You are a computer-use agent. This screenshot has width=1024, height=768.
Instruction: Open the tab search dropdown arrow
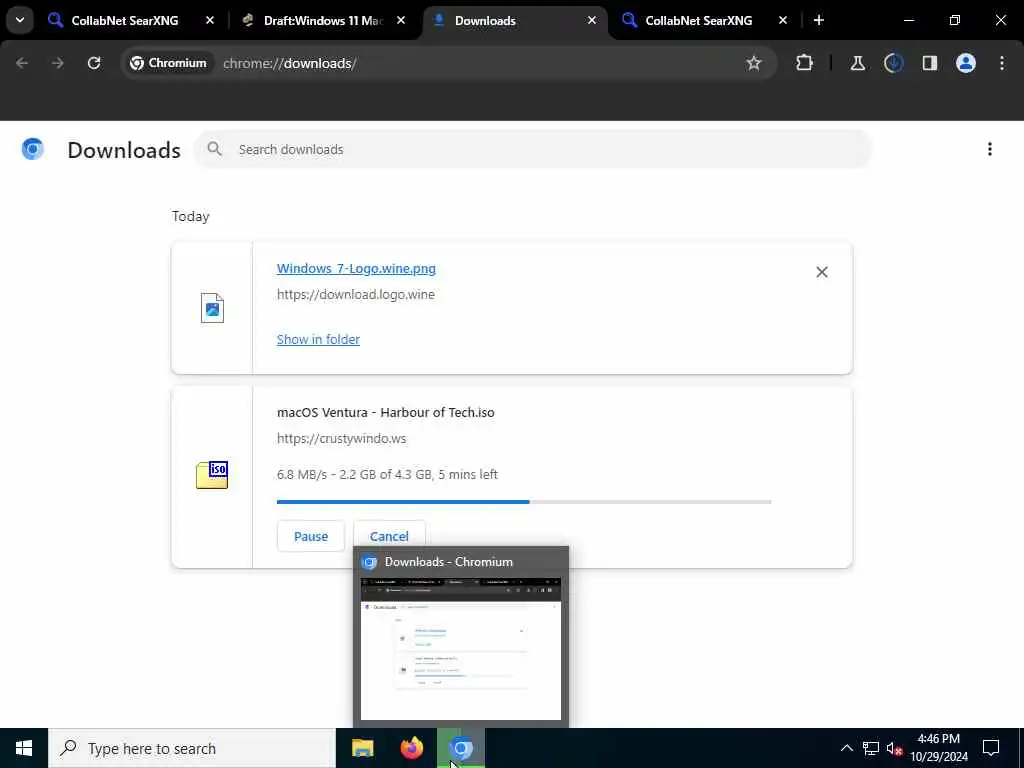(20, 20)
